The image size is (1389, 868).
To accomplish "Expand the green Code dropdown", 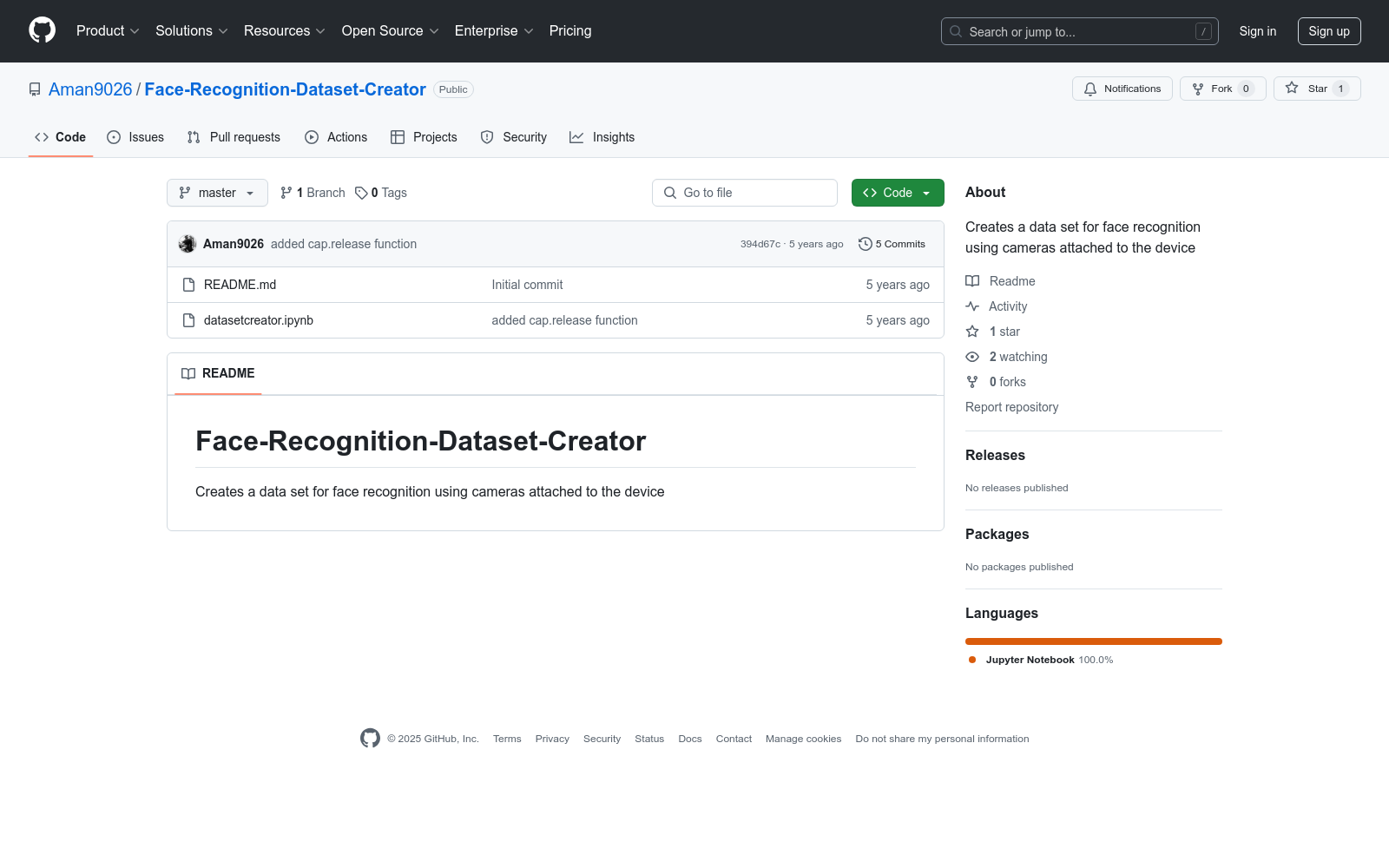I will tap(898, 193).
